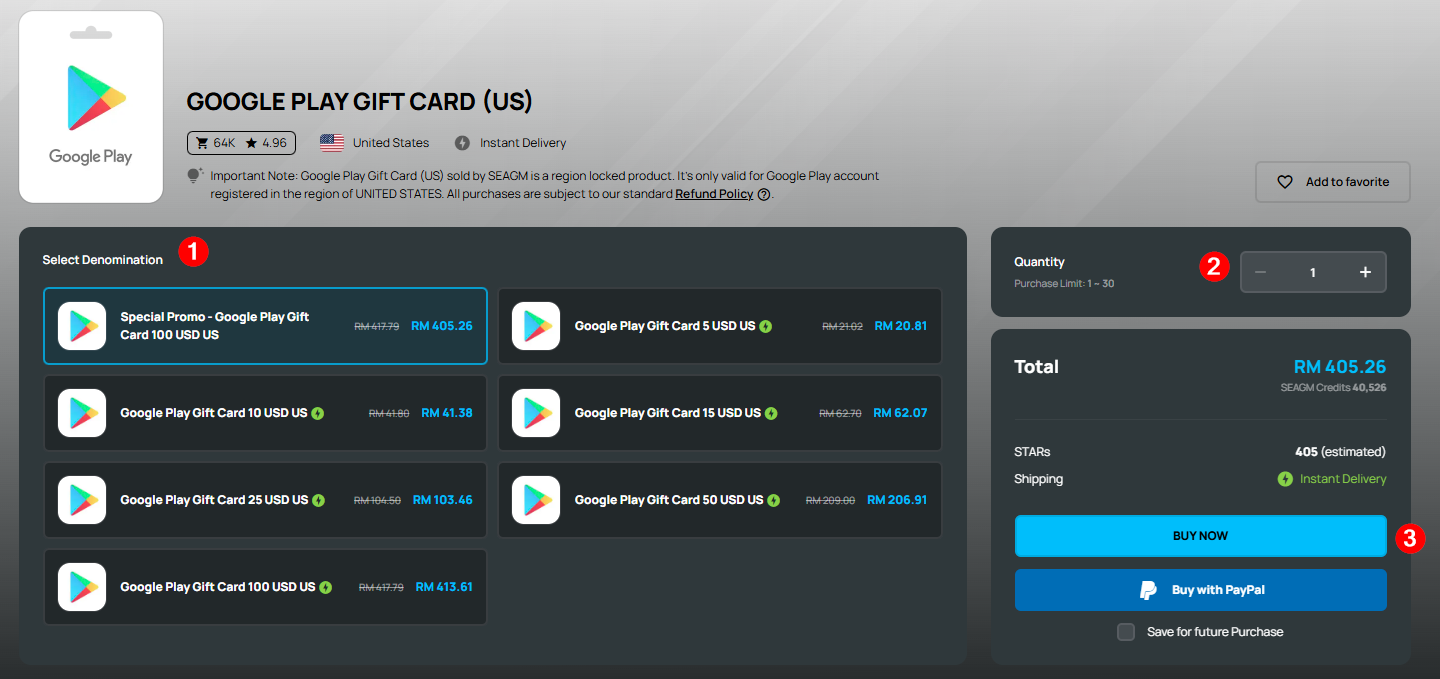The height and width of the screenshot is (679, 1440).
Task: Click the lightbulb icon before Important Note
Action: [195, 176]
